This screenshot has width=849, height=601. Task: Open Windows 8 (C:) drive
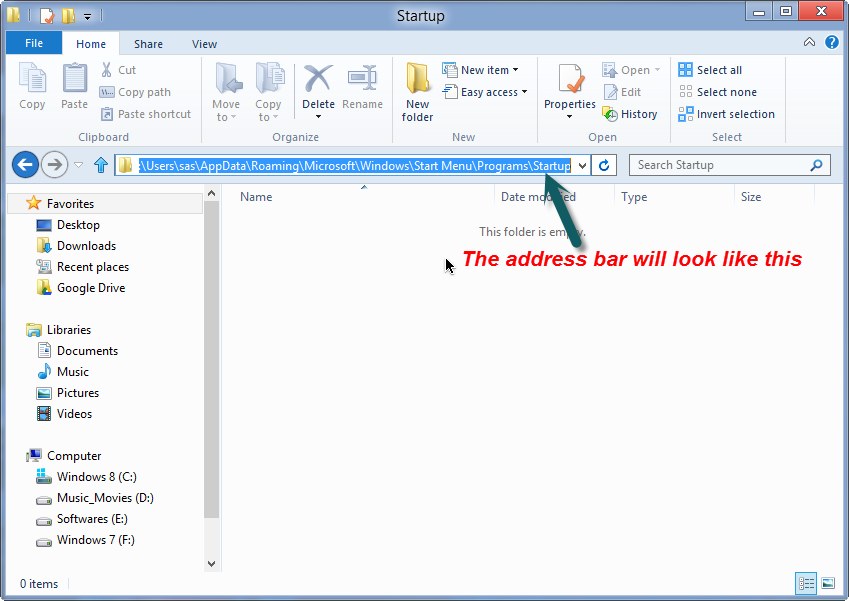[x=96, y=477]
